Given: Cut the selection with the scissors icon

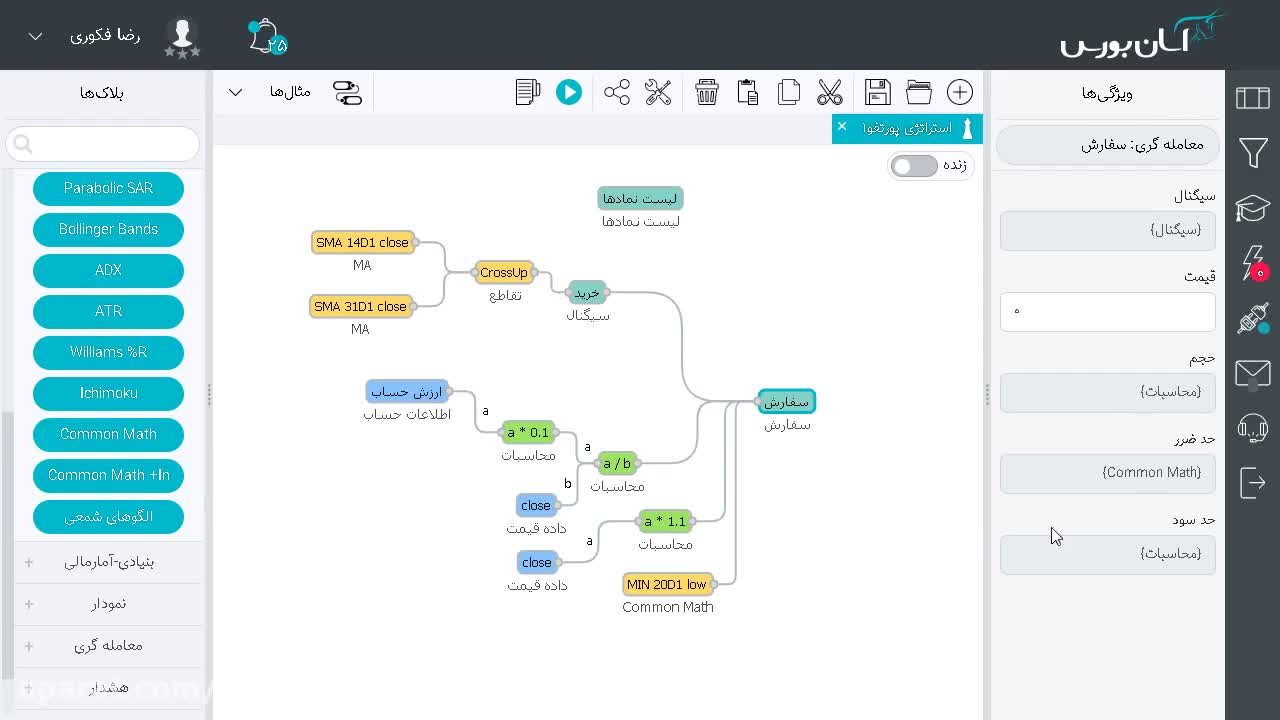Looking at the screenshot, I should 830,92.
